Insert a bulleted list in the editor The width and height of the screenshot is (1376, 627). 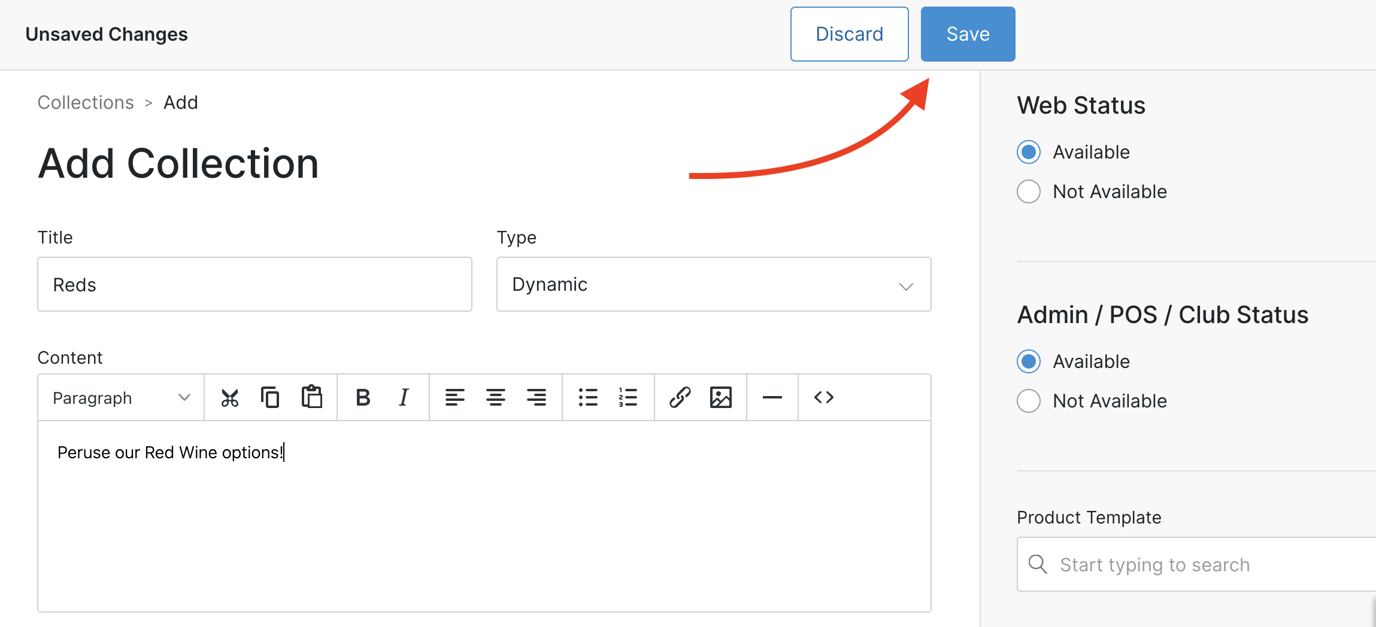(588, 397)
